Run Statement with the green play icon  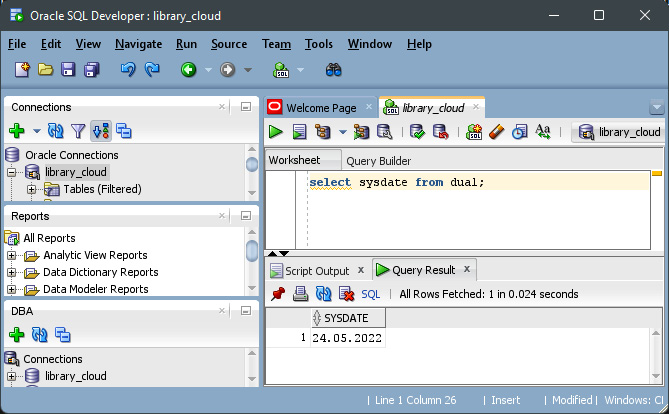[276, 132]
